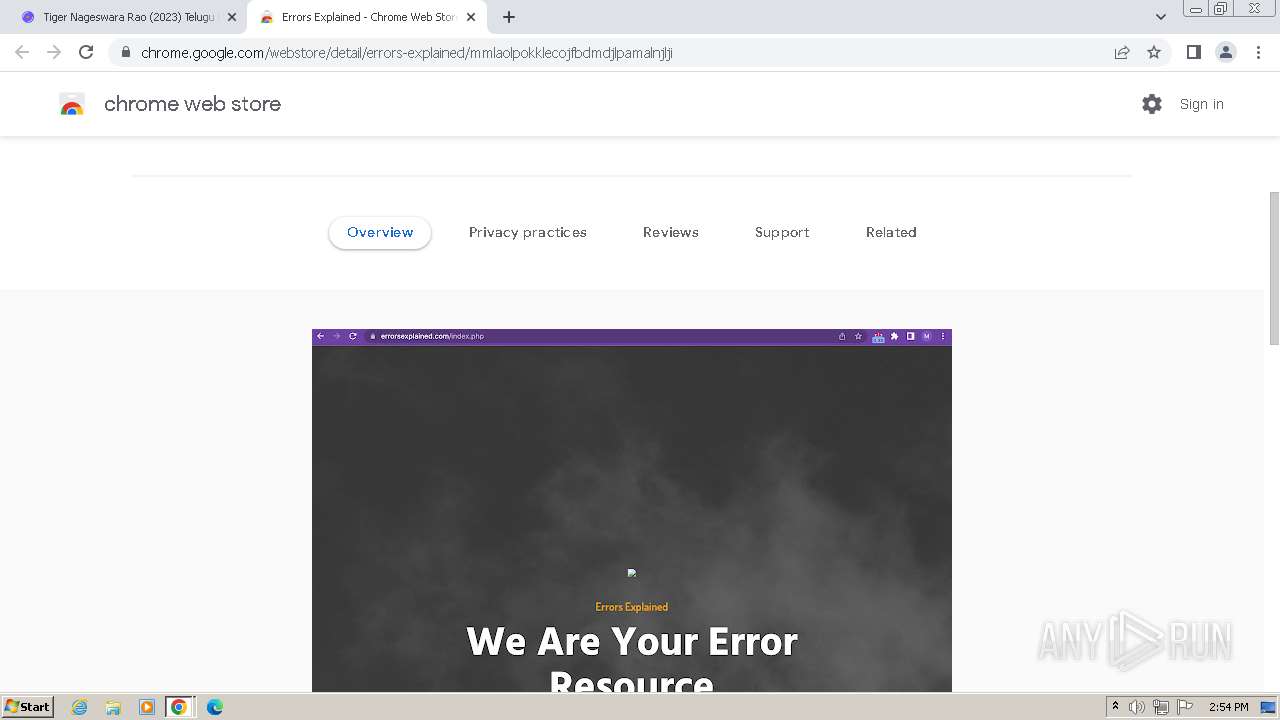
Task: Open the Chrome profile avatar
Action: coord(1226,52)
